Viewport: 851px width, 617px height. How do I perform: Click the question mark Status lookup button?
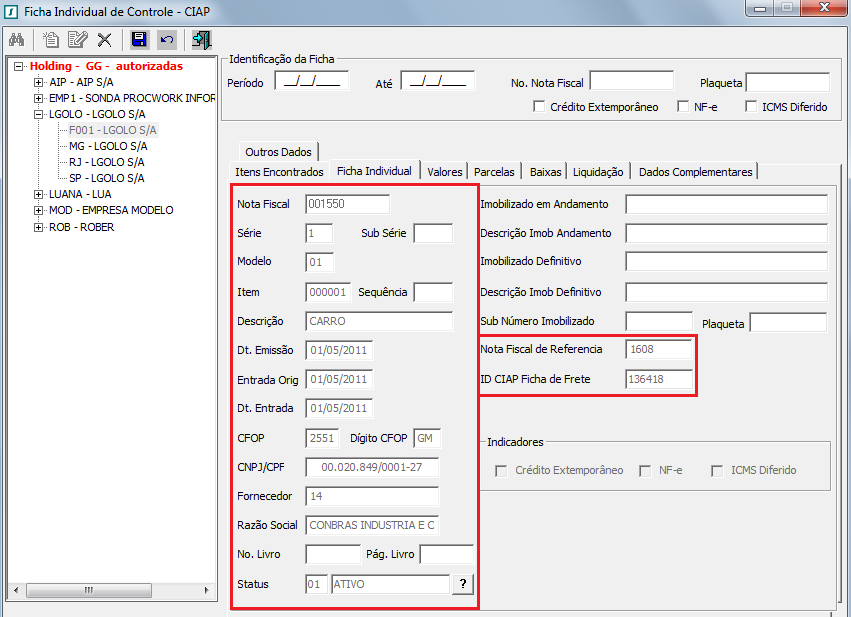(x=463, y=585)
